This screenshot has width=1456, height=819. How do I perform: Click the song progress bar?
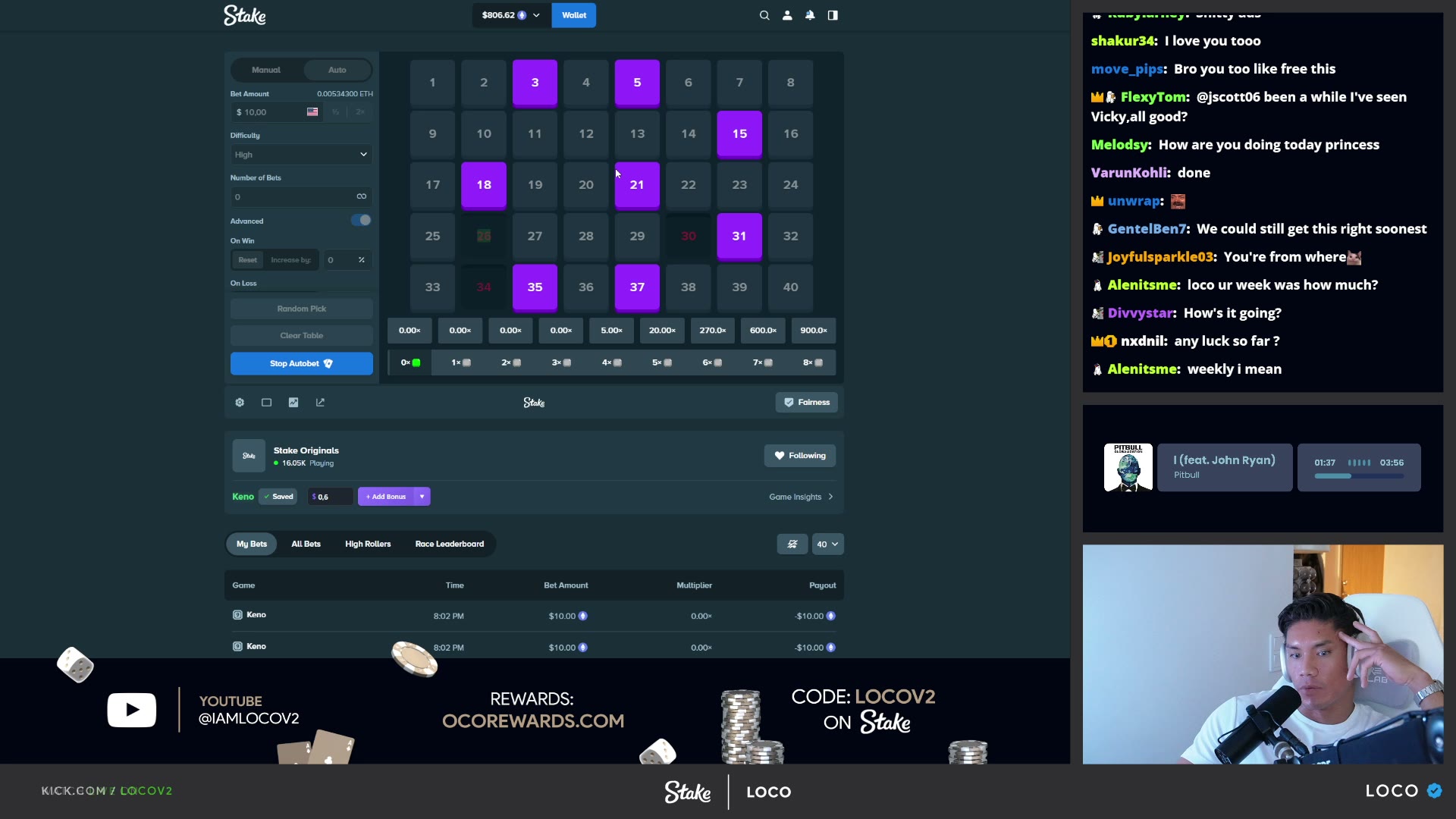tap(1359, 476)
